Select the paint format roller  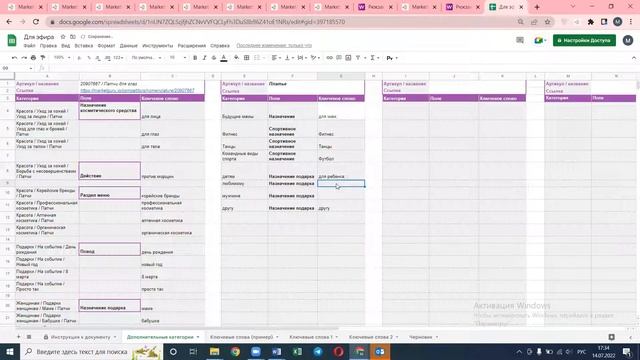42,58
